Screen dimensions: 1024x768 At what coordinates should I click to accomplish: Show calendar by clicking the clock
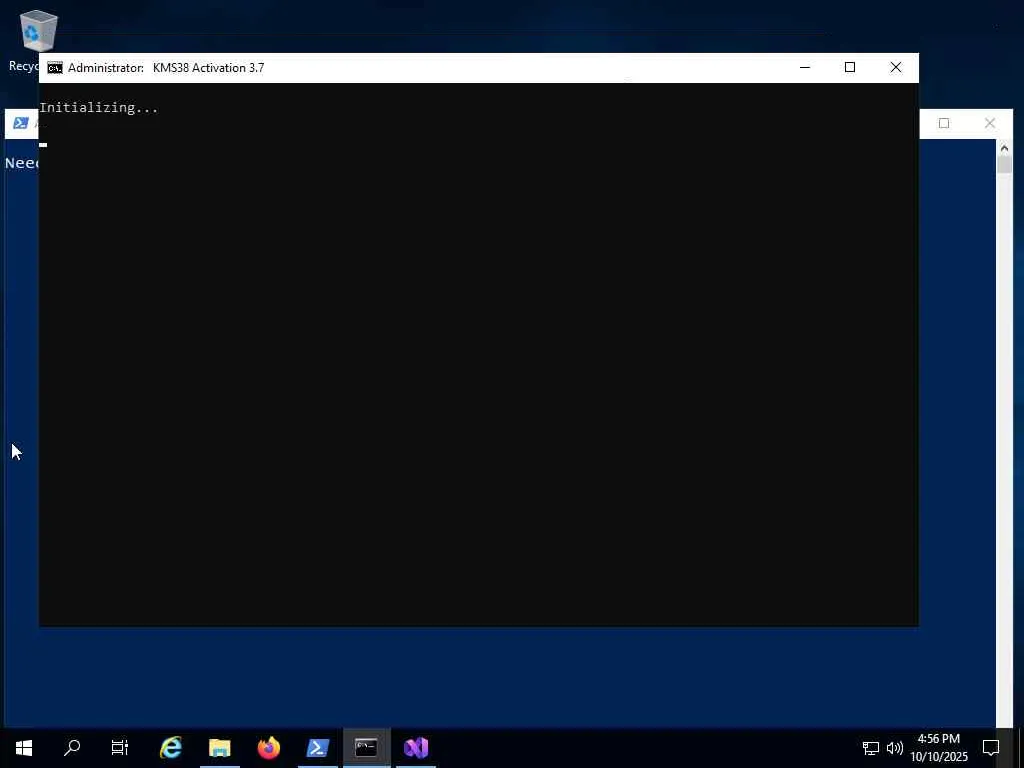(x=939, y=748)
